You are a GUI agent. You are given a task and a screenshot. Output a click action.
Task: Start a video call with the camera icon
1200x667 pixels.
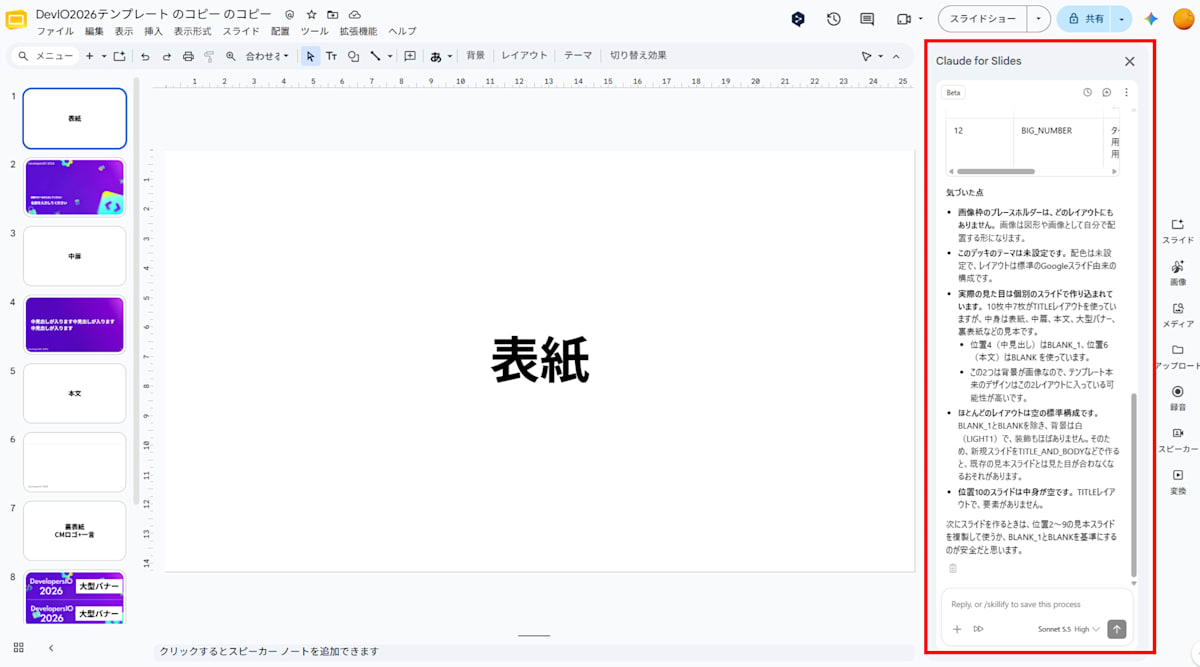(x=904, y=19)
